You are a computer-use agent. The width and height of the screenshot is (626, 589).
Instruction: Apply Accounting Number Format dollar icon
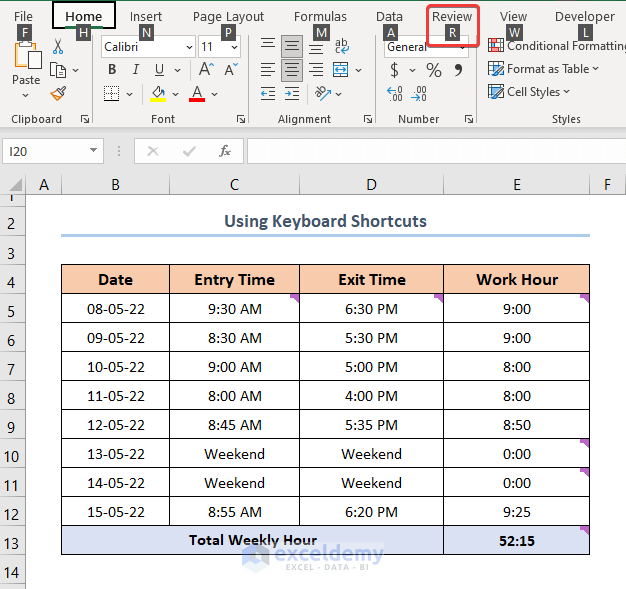pyautogui.click(x=395, y=70)
